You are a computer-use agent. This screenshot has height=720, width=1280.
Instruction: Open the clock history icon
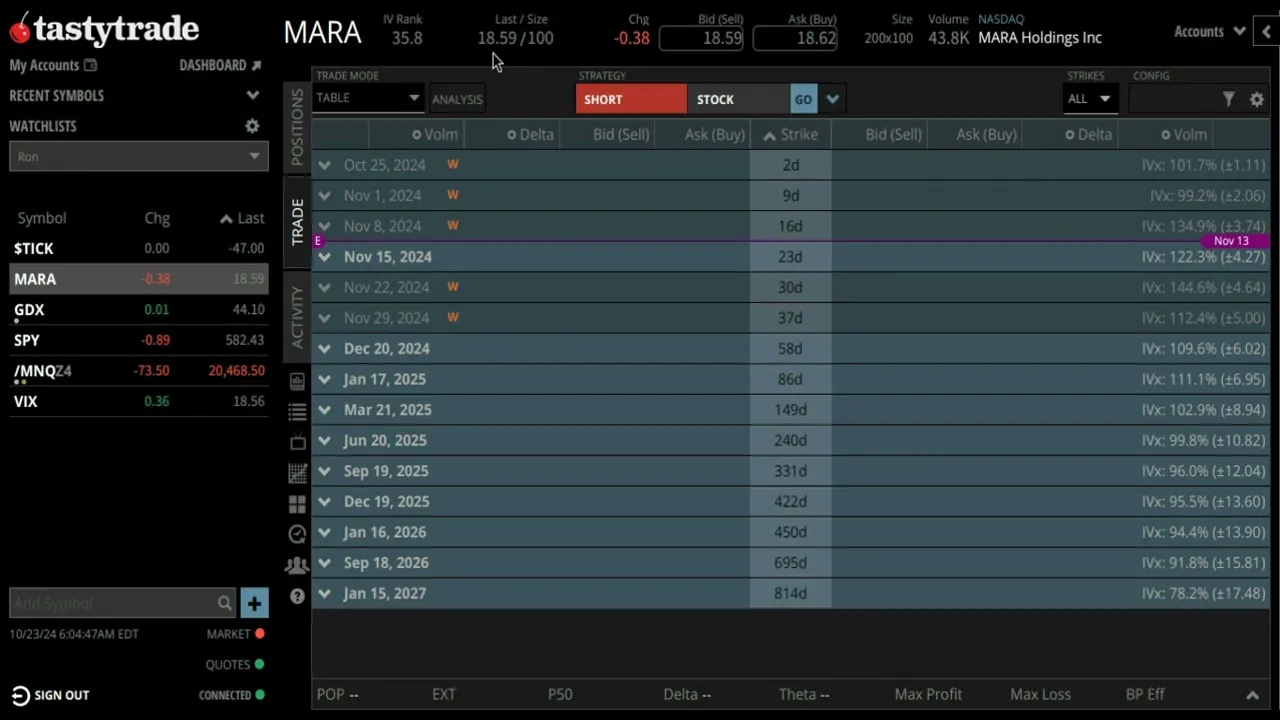297,534
